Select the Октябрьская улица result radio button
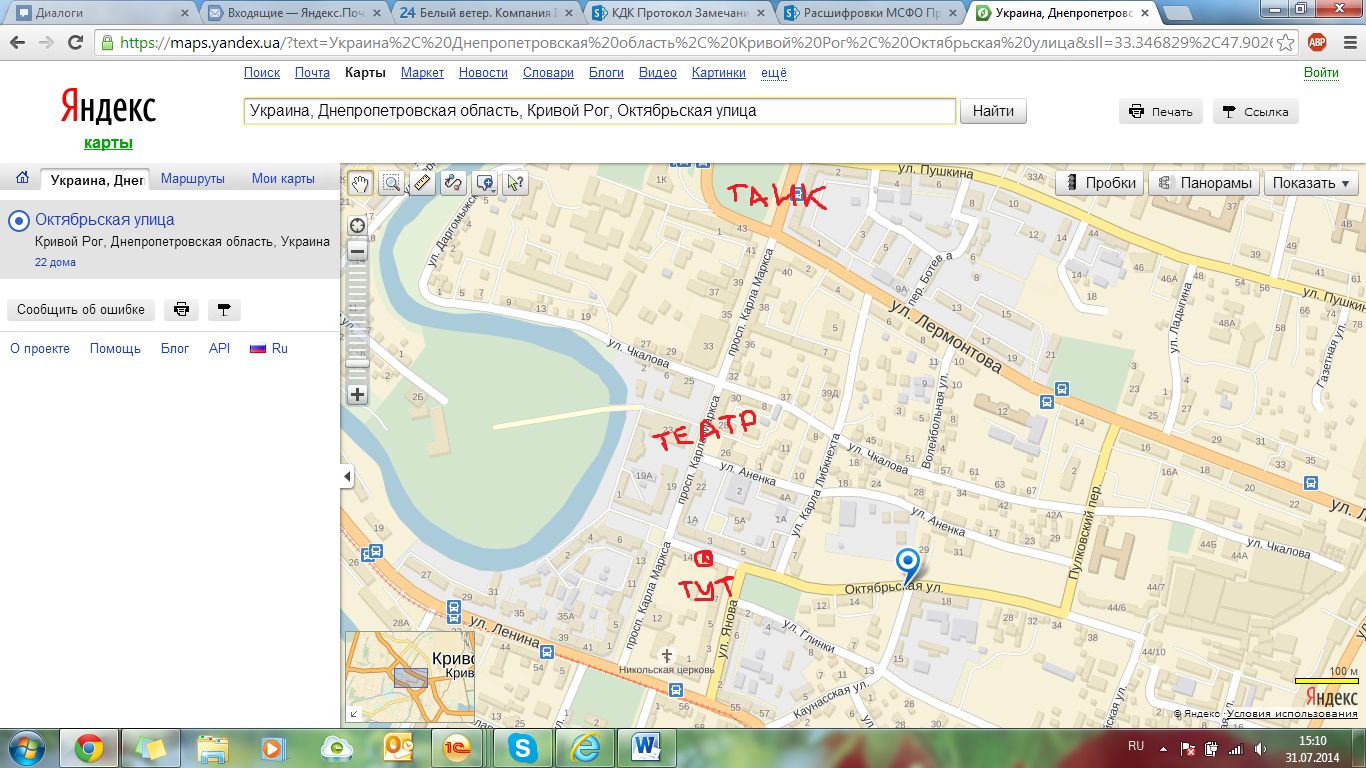The width and height of the screenshot is (1366, 768). (x=18, y=220)
